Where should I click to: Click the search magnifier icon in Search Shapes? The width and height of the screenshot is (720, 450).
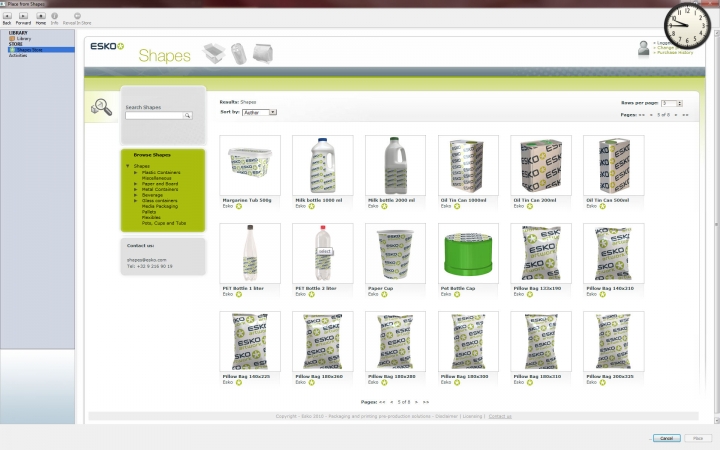click(187, 116)
